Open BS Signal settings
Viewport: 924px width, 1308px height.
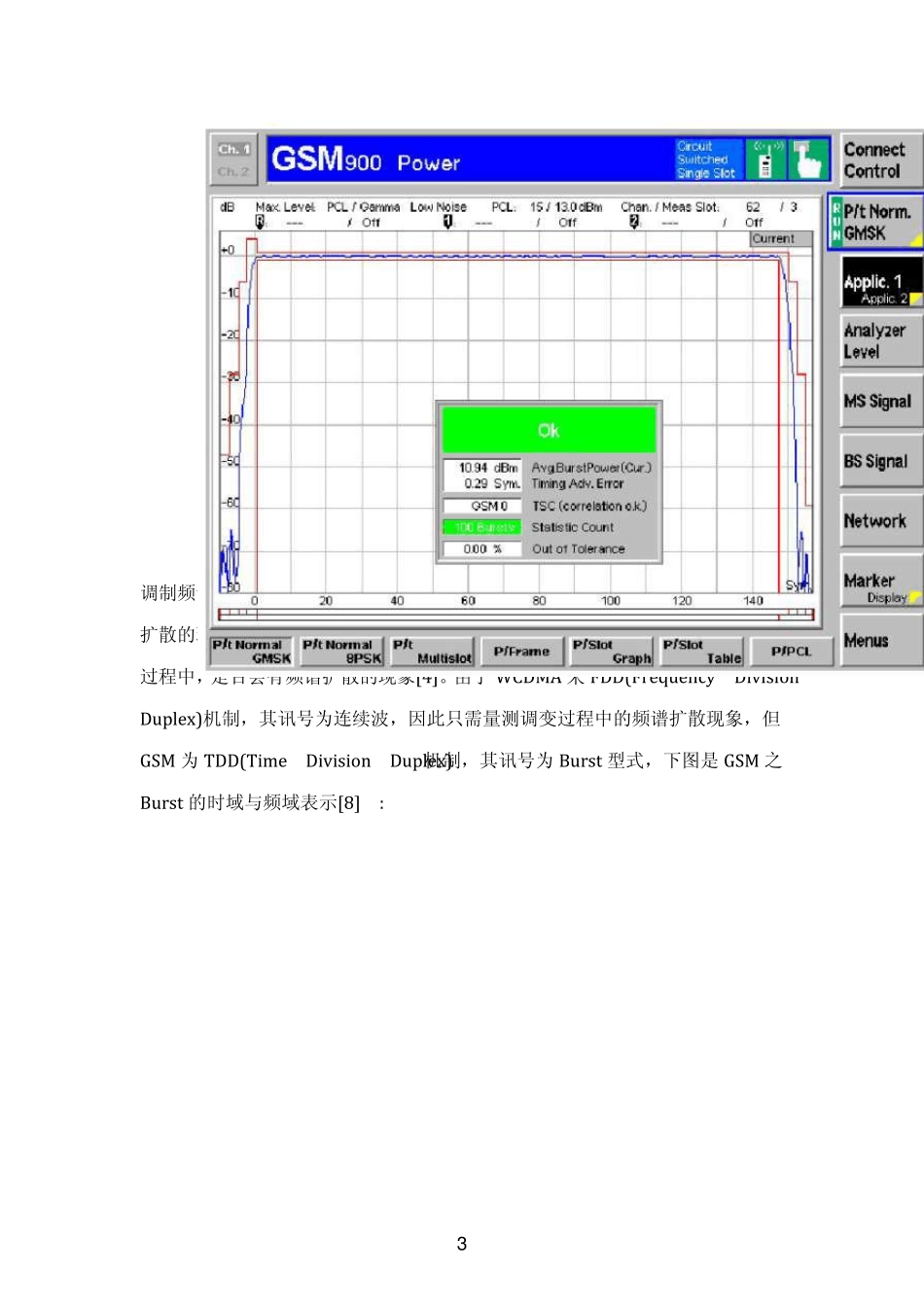click(880, 461)
